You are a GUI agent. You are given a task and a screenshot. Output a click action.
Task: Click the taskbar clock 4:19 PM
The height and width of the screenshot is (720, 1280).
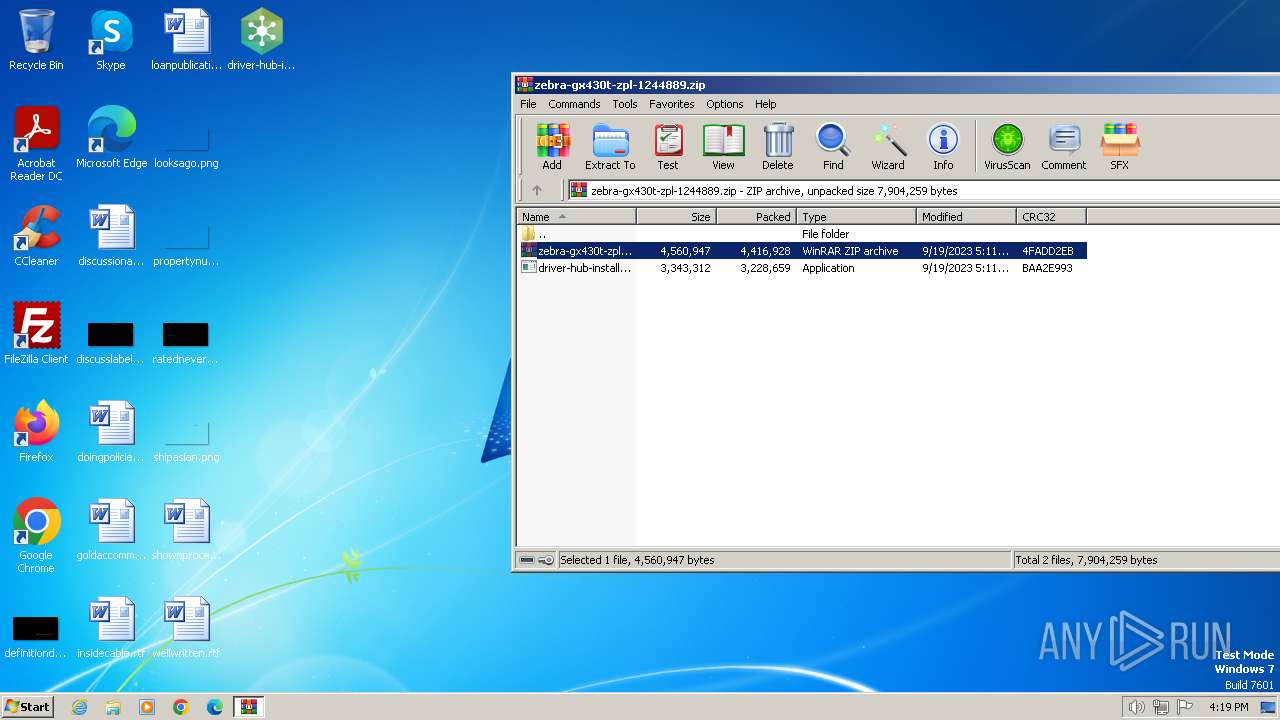point(1228,707)
